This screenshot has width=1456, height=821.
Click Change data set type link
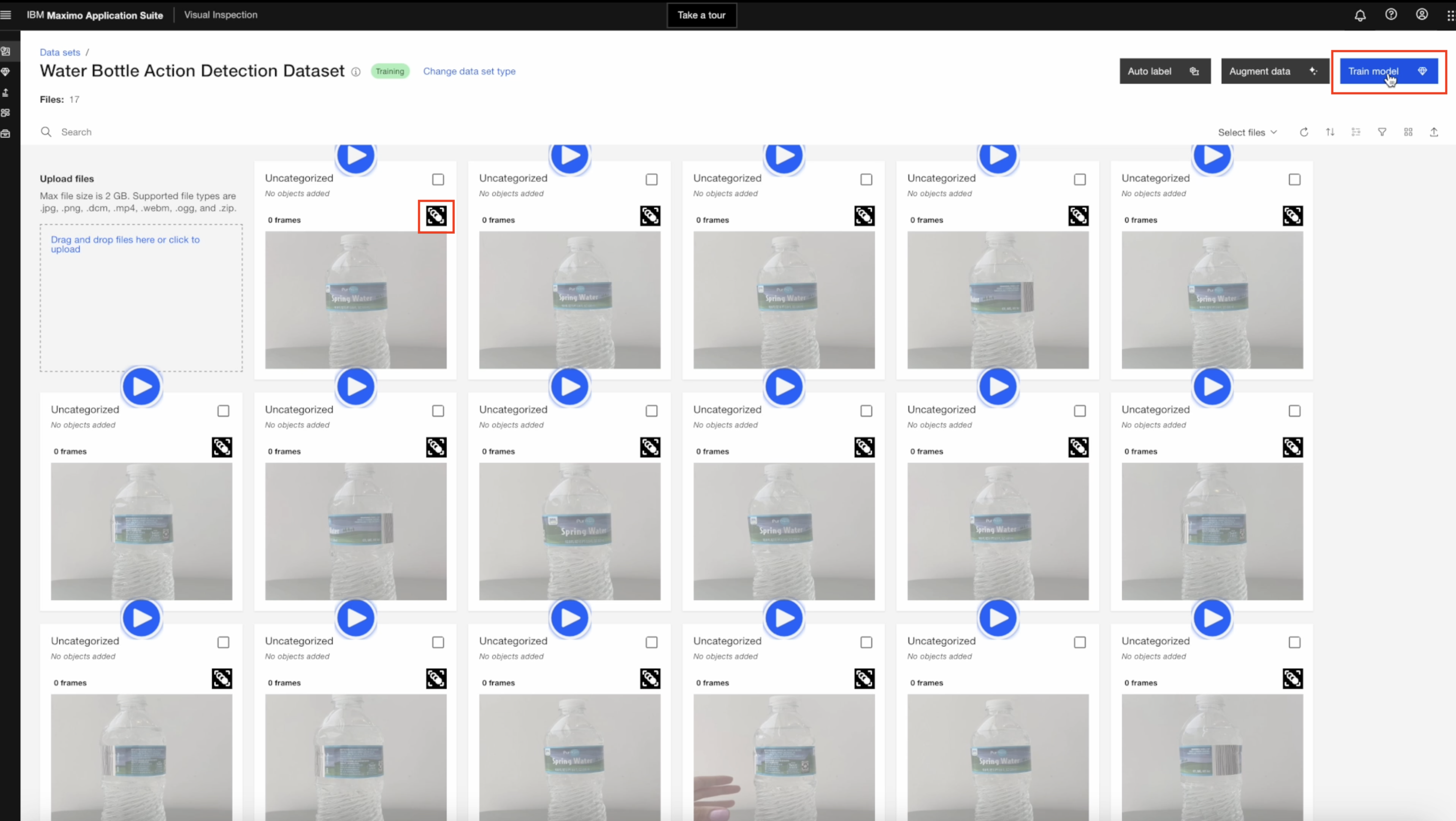tap(469, 71)
